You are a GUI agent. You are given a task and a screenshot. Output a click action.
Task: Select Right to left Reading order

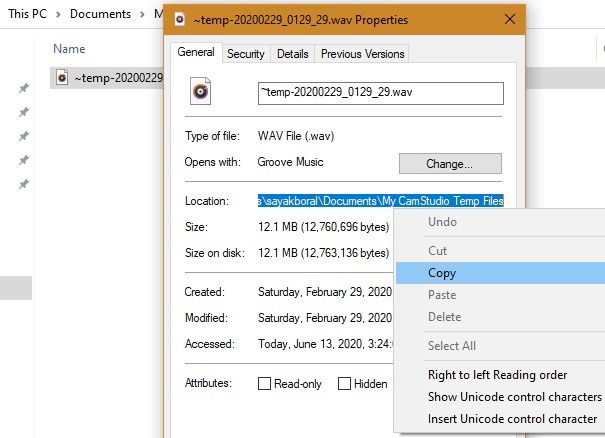(498, 375)
